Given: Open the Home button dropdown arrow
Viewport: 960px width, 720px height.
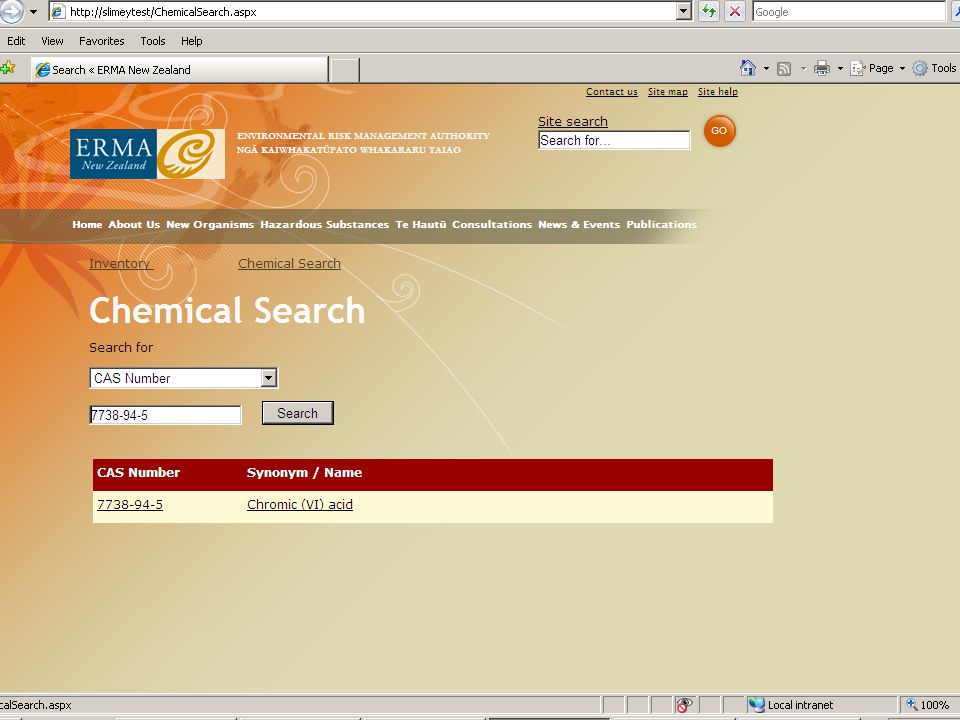Looking at the screenshot, I should [x=766, y=69].
